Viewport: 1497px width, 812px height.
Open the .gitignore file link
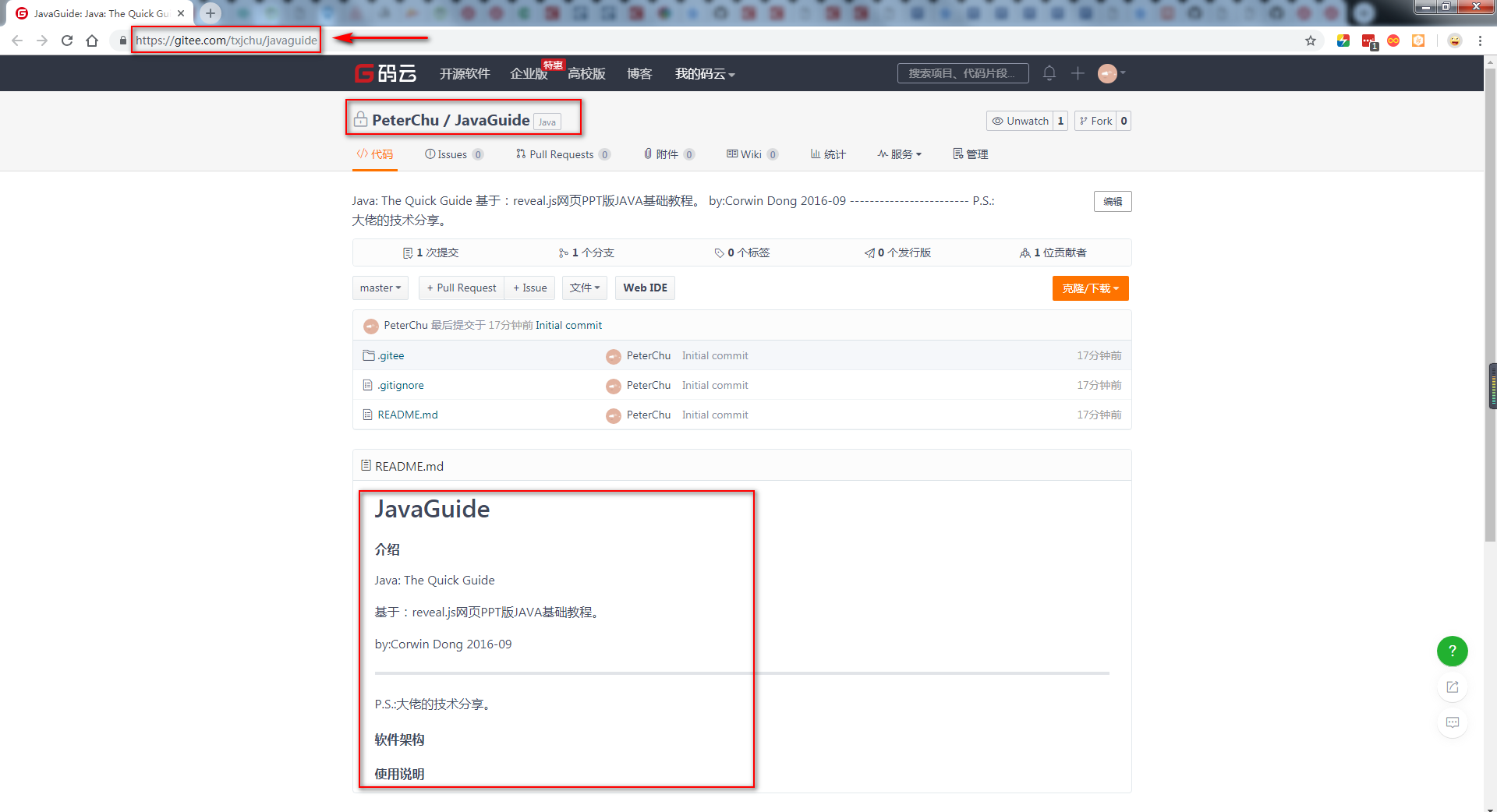(x=401, y=385)
